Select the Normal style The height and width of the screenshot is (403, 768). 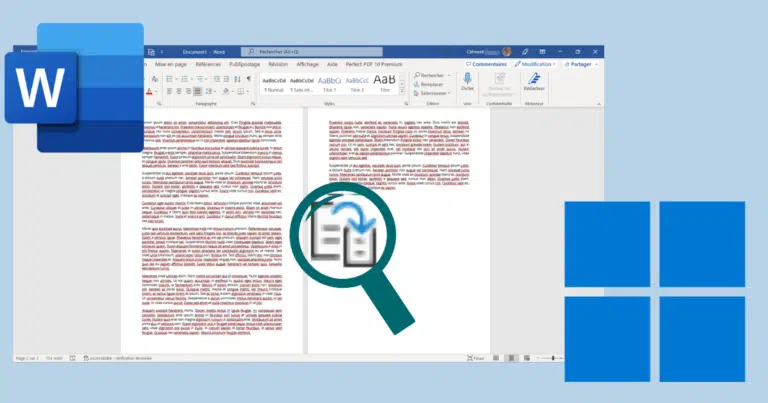[274, 84]
